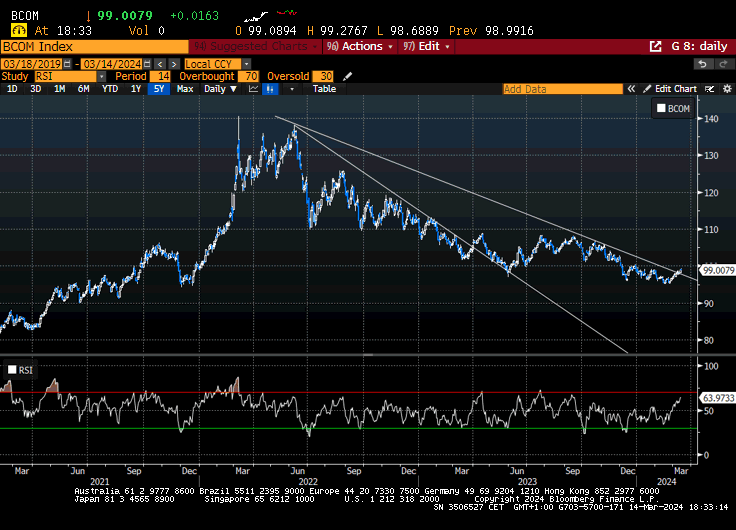Viewport: 736px width, 530px height.
Task: Click the Overbought value field 70
Action: pyautogui.click(x=248, y=76)
